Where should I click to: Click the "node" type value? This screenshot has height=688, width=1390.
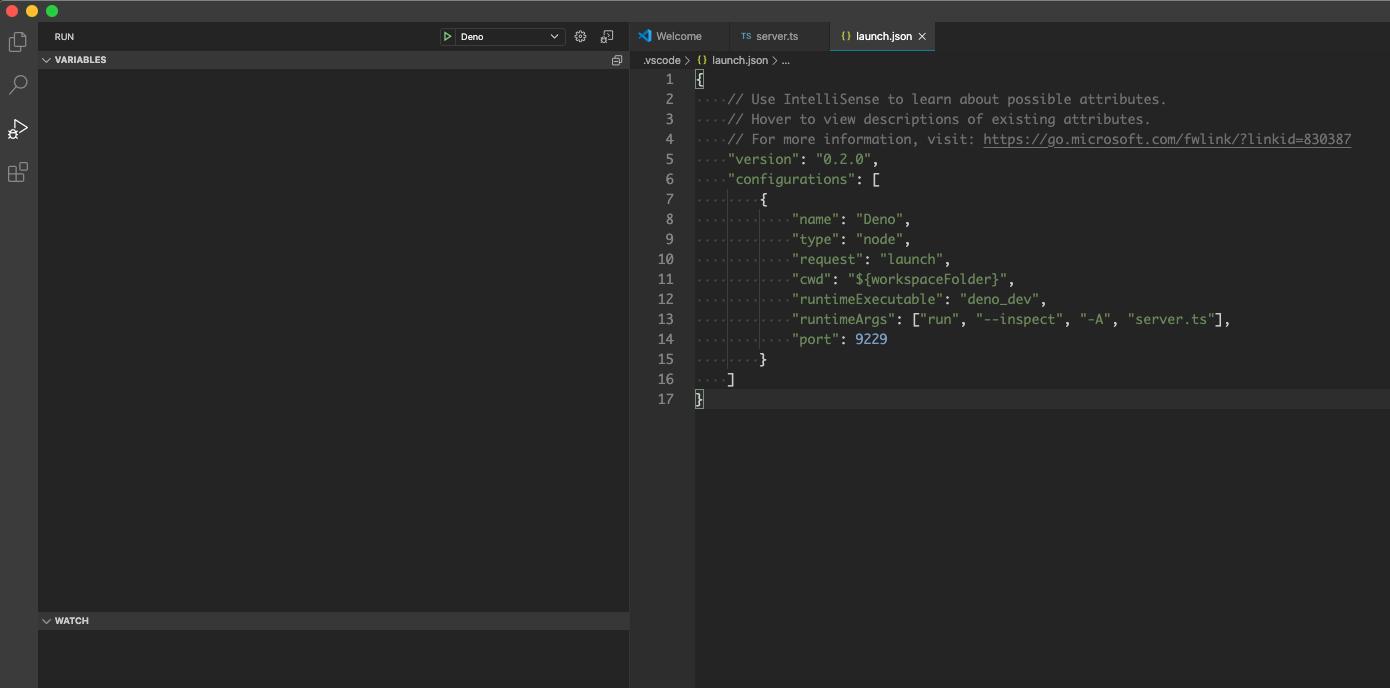tap(879, 239)
